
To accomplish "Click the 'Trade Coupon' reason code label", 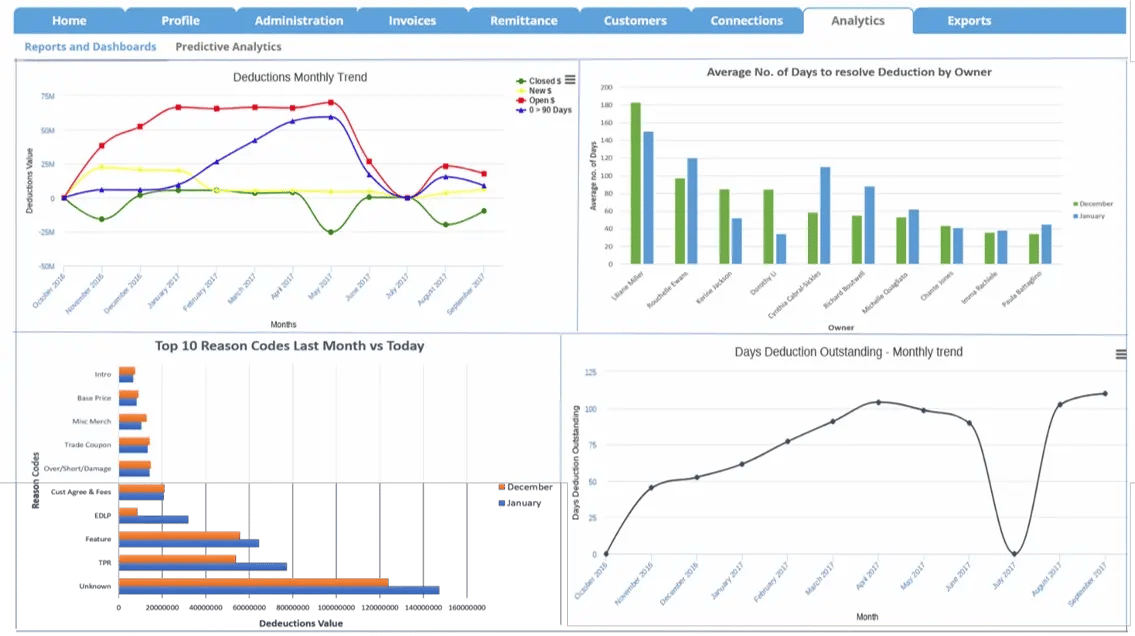I will click(88, 445).
